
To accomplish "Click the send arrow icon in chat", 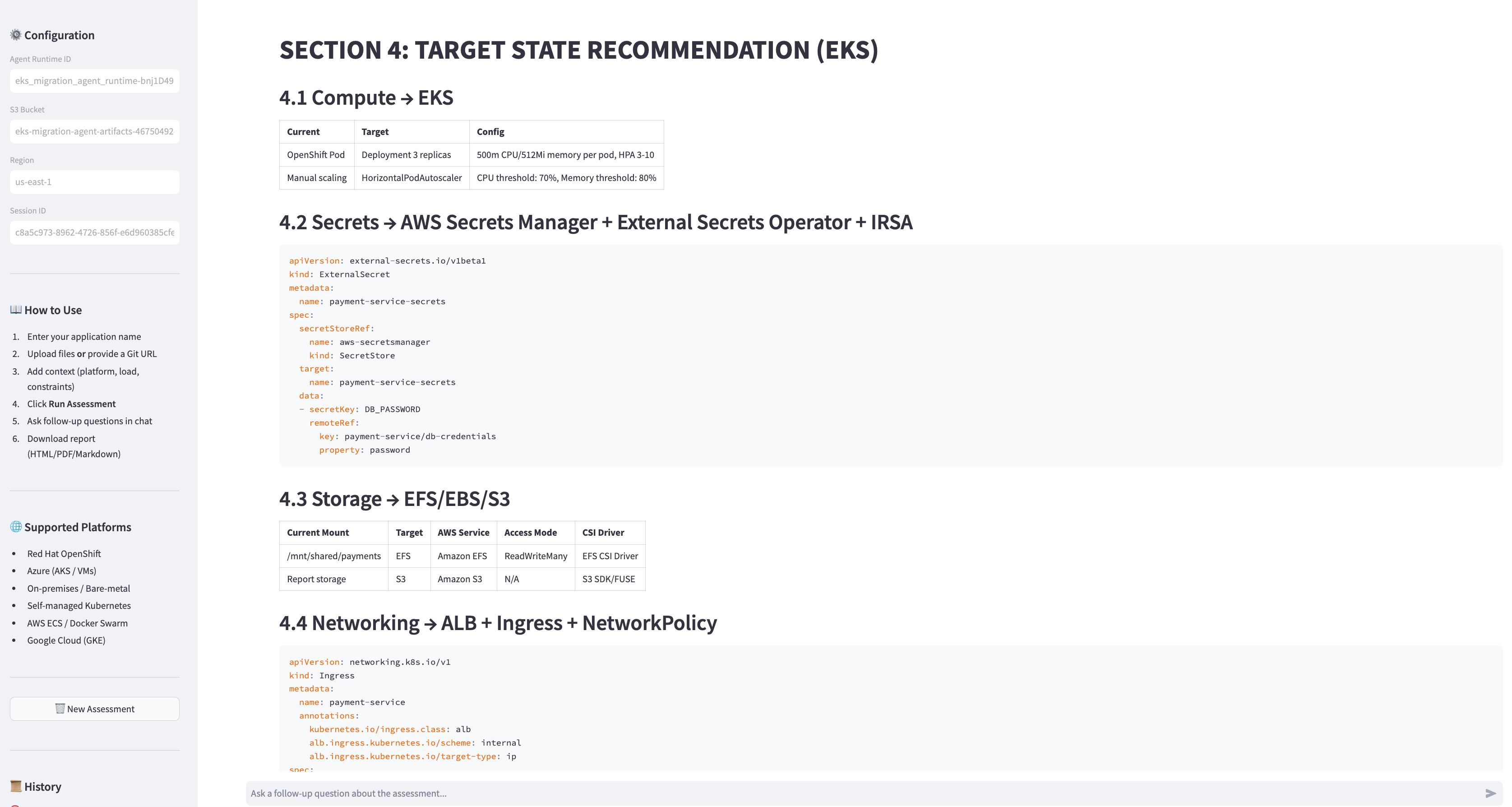I will click(1490, 793).
